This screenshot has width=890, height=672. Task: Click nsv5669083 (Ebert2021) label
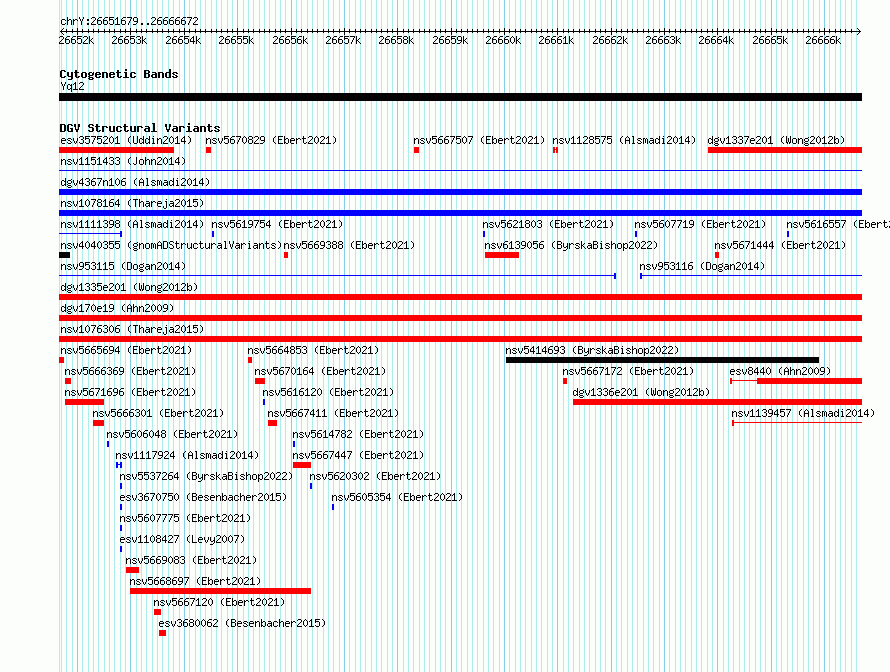pos(191,560)
